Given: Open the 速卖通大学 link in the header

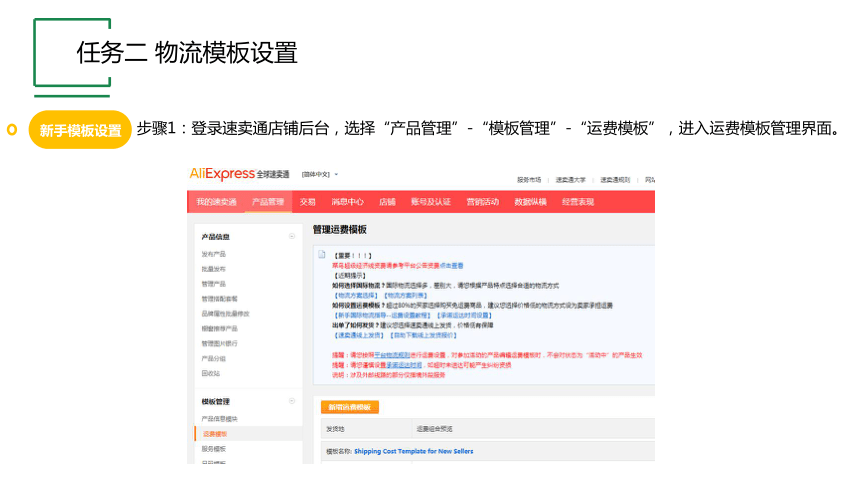Looking at the screenshot, I should [570, 180].
